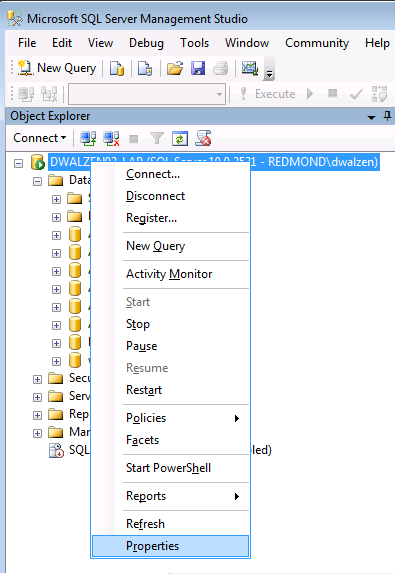Open Activity Monitor from the context menu
Image resolution: width=395 pixels, height=574 pixels.
click(171, 274)
